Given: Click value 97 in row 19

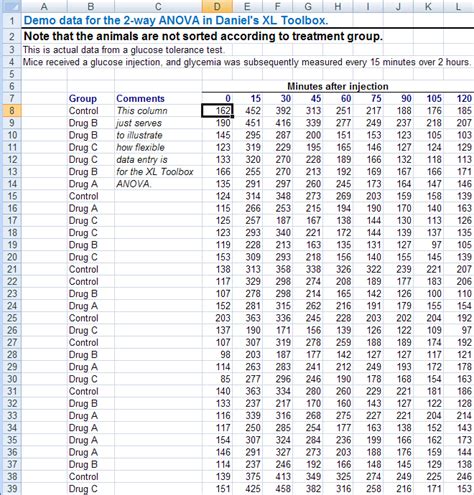Looking at the screenshot, I should [437, 245].
